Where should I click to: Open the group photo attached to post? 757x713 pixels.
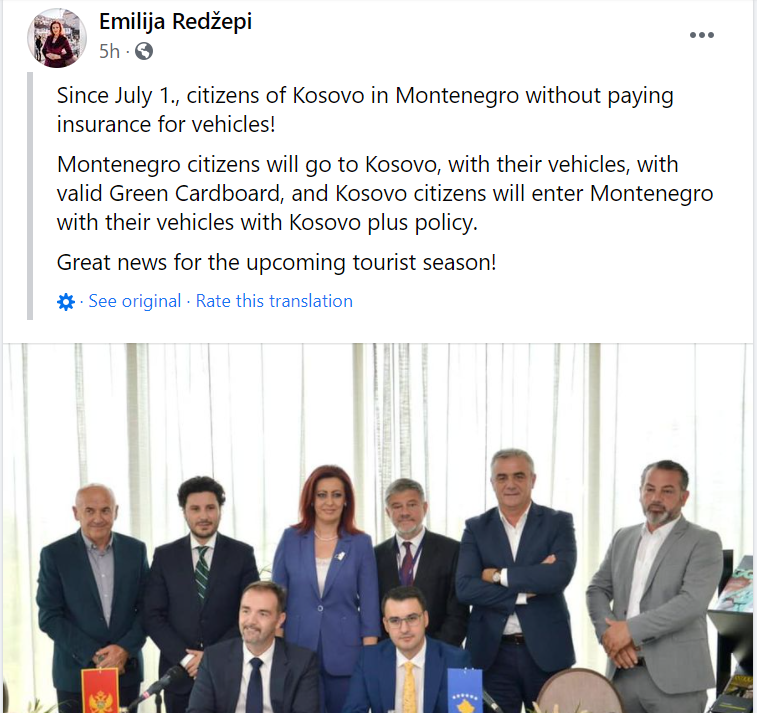click(x=378, y=528)
